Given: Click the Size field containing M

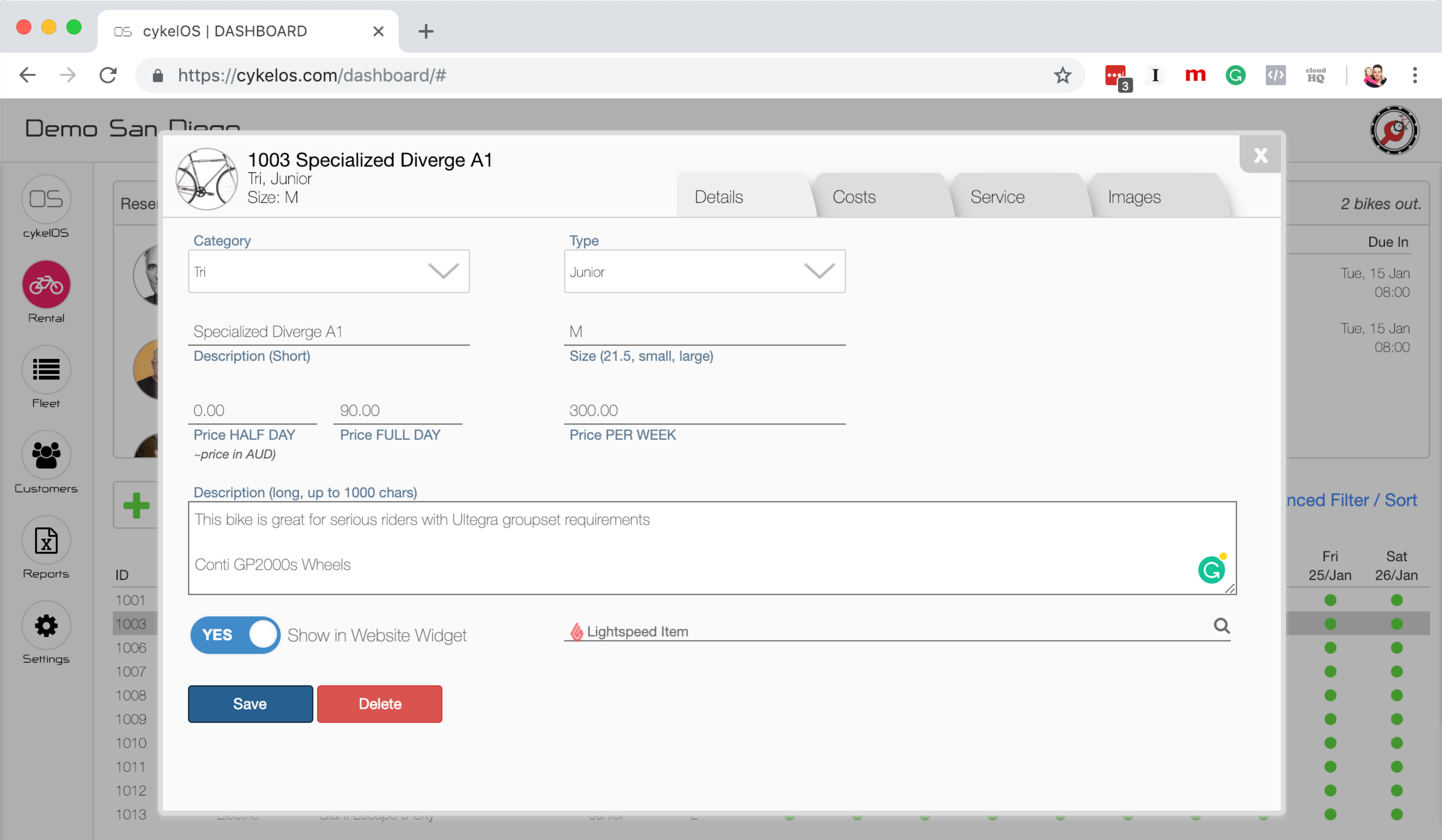Looking at the screenshot, I should (704, 332).
